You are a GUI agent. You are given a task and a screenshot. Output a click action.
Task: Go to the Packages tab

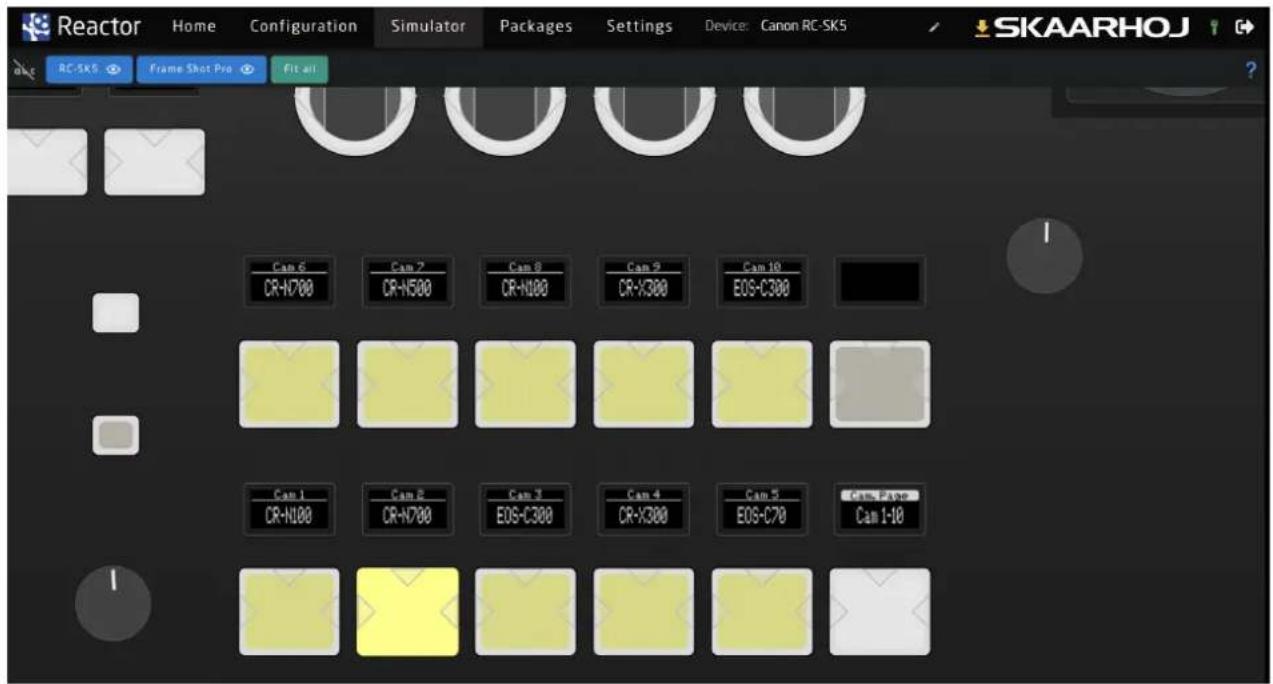click(x=536, y=26)
